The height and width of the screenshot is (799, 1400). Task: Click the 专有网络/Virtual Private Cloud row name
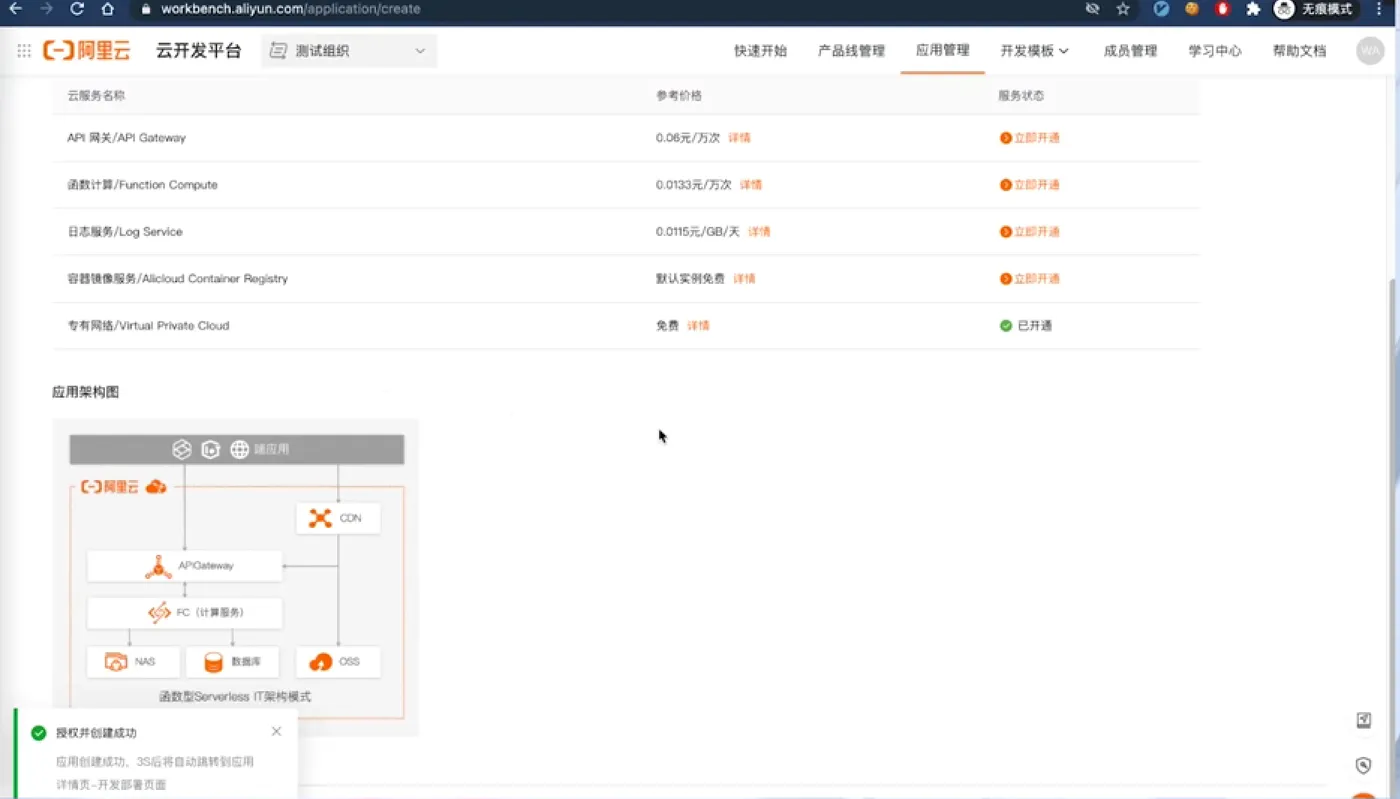[x=148, y=326]
